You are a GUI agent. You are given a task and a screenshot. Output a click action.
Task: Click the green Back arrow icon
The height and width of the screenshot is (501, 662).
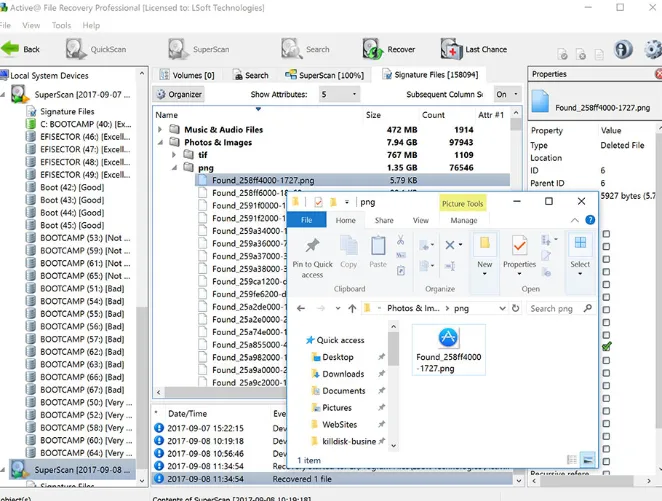[x=10, y=49]
